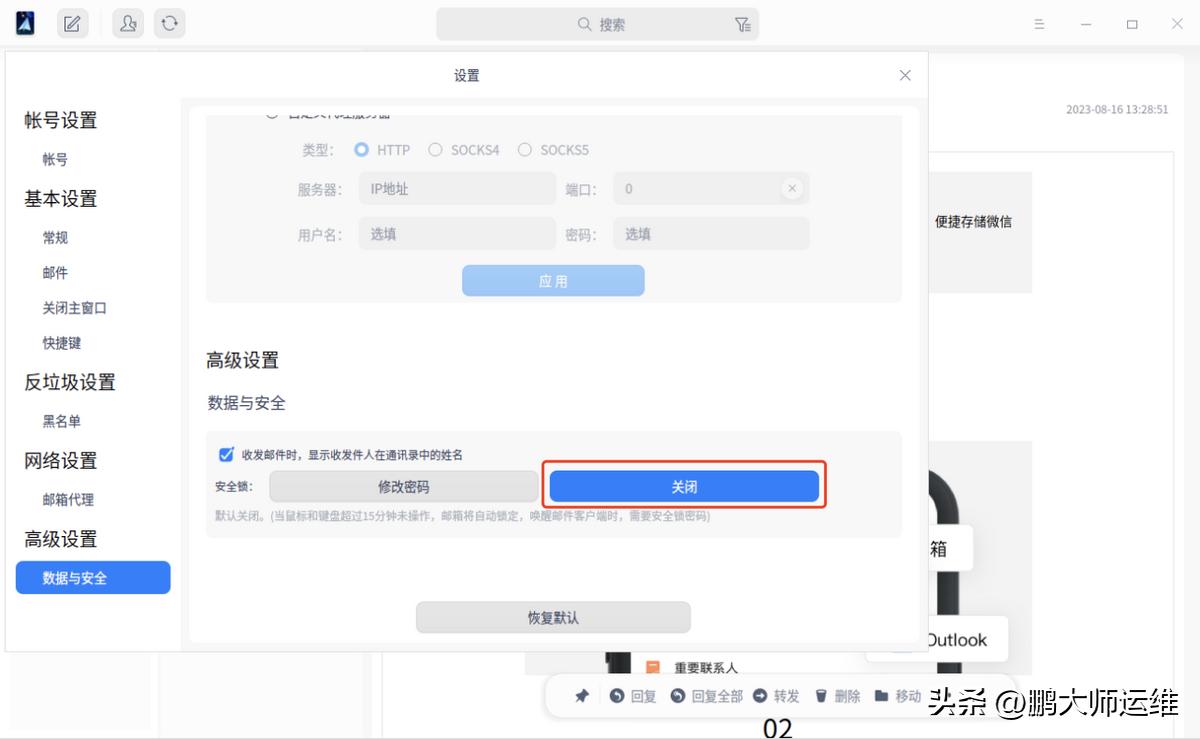Pin the email using the pin icon
The width and height of the screenshot is (1200, 739).
coord(580,695)
